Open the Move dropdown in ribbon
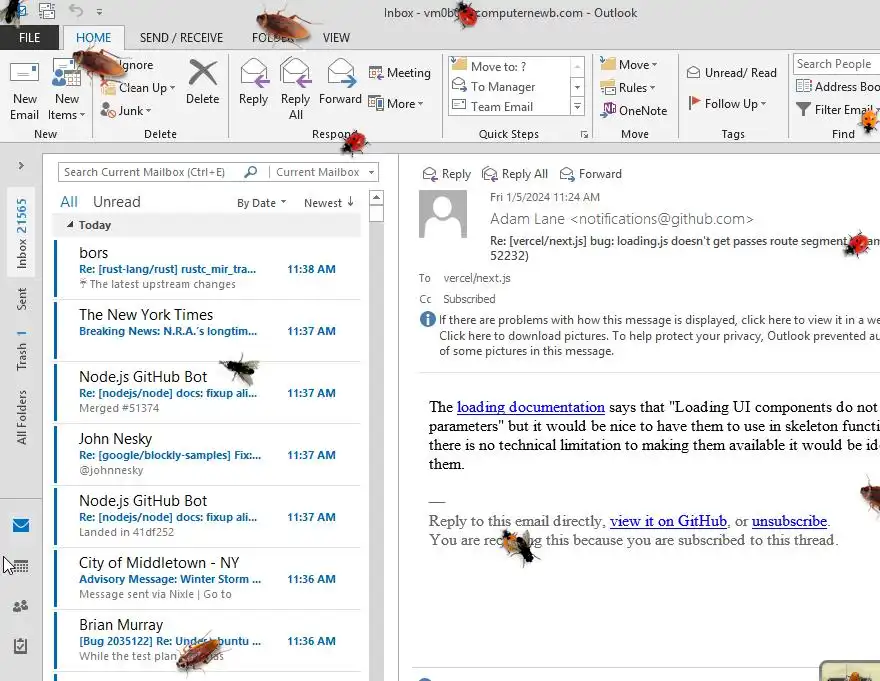880x681 pixels. [629, 65]
